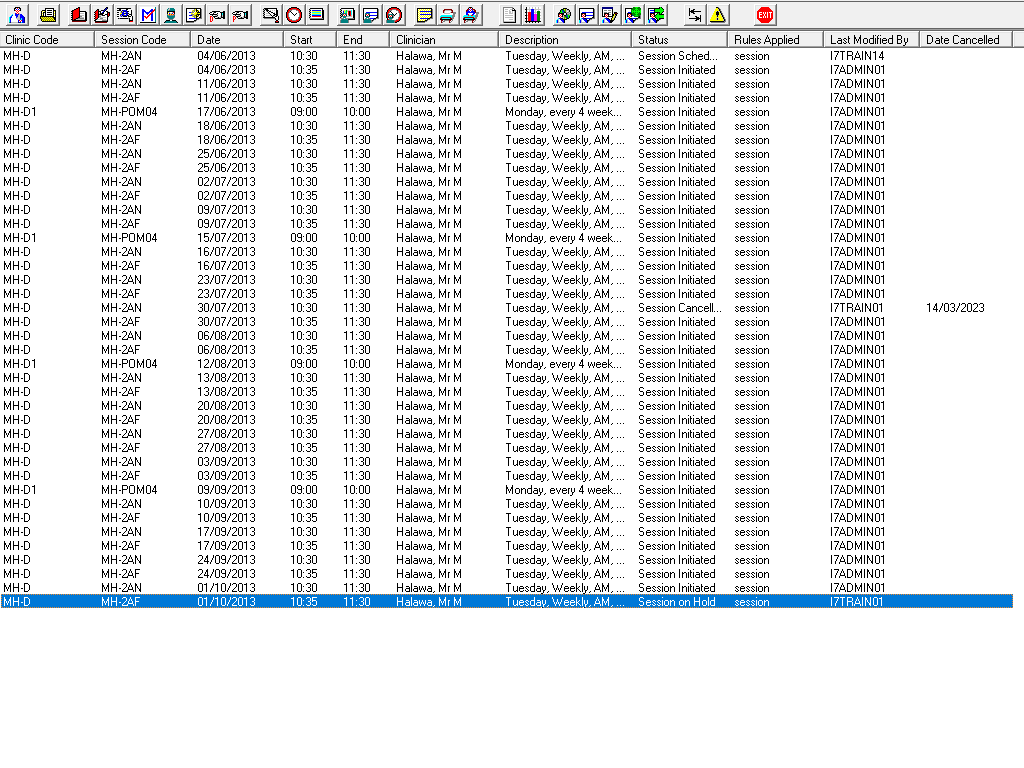The height and width of the screenshot is (768, 1024).
Task: Click the Date Cancelled column header
Action: [x=966, y=39]
